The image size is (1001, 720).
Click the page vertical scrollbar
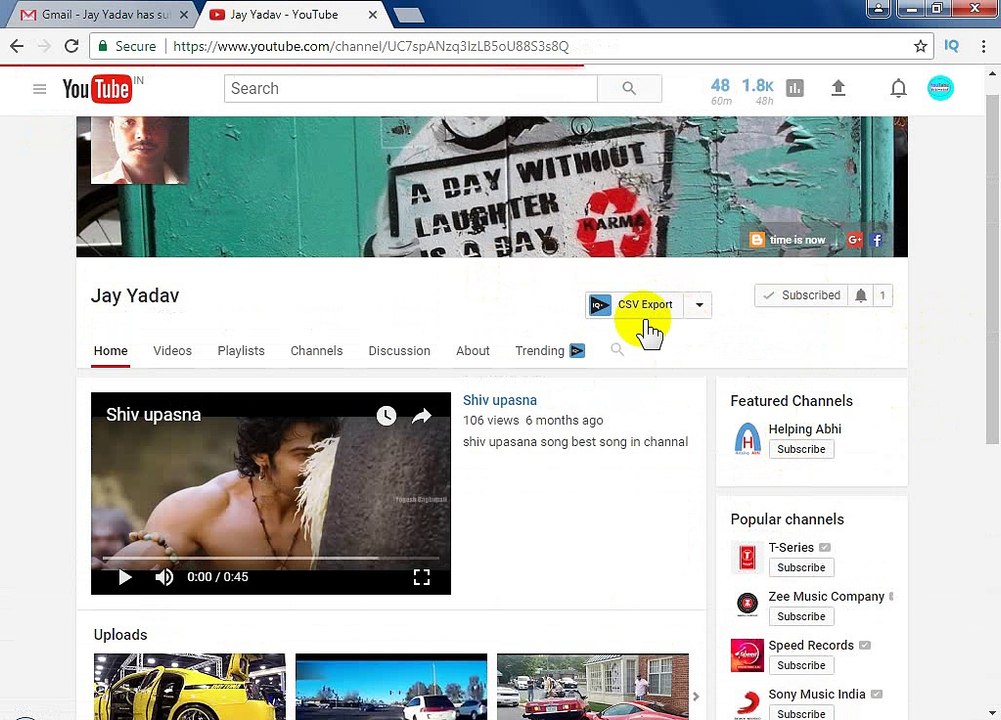click(x=992, y=268)
